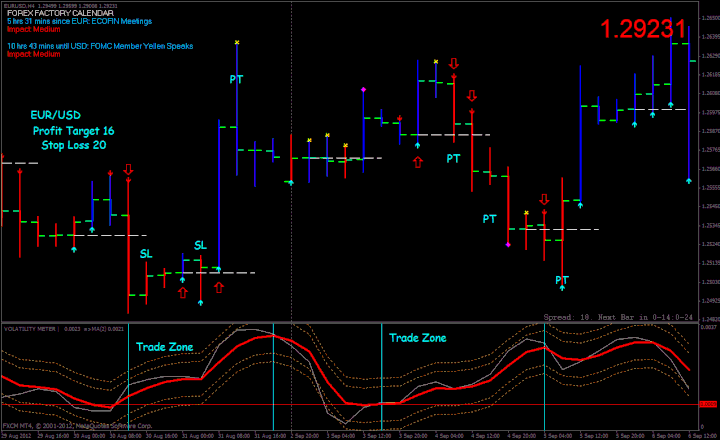Click the yellow x atop the tallest 31 Aug bar

(x=237, y=42)
